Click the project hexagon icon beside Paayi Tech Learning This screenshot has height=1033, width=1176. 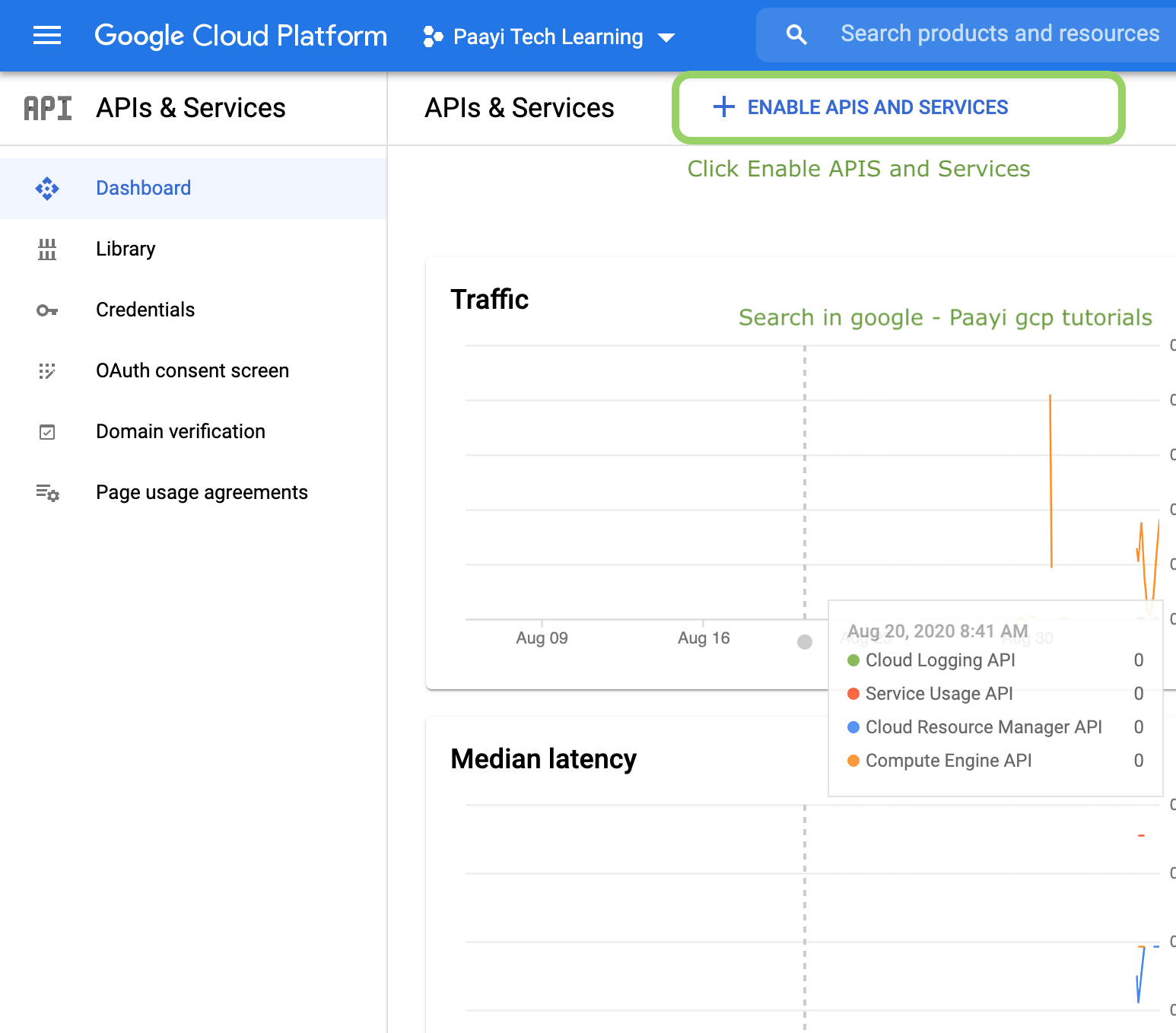point(433,37)
